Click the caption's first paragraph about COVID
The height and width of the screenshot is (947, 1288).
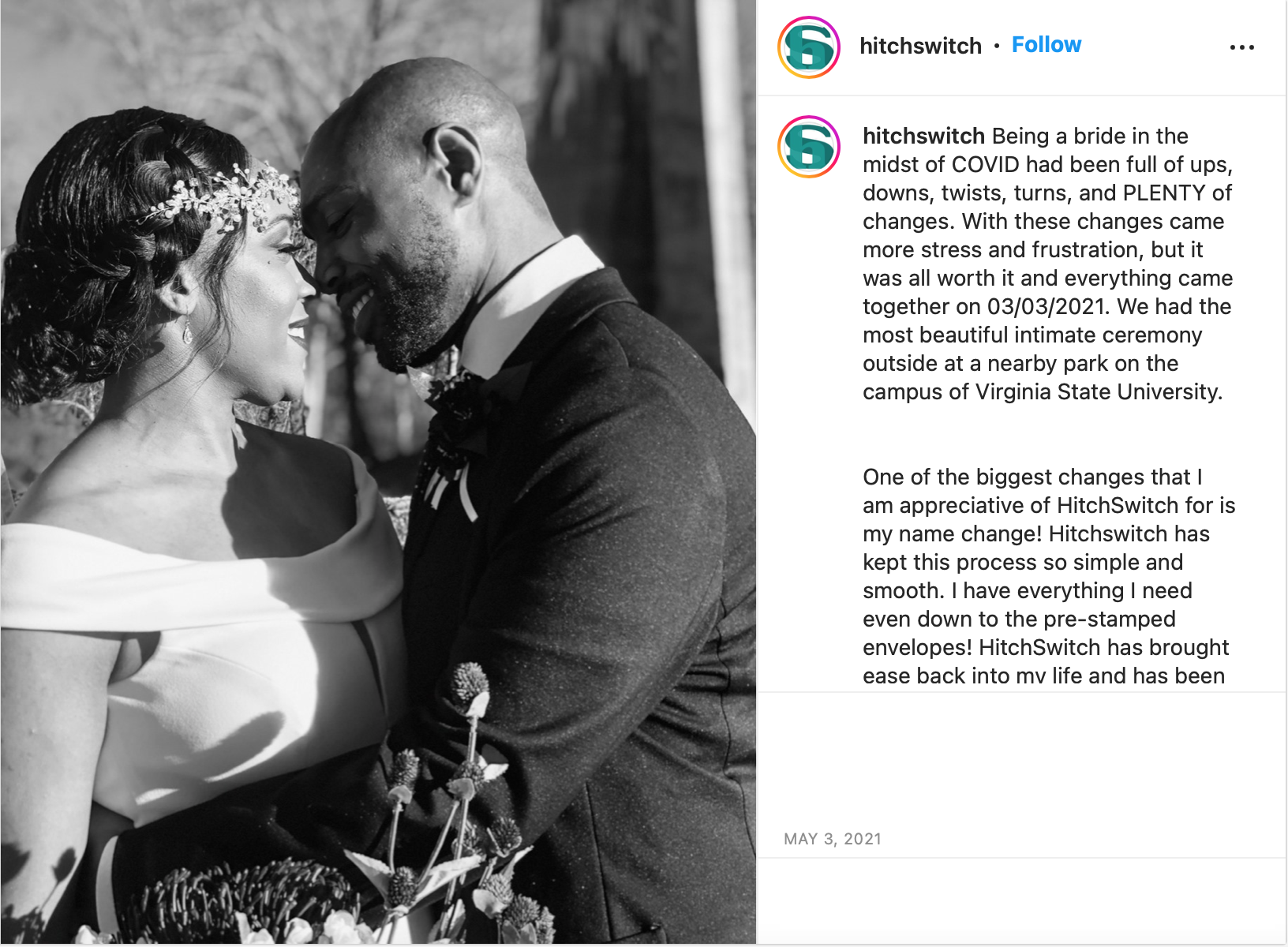1048,264
